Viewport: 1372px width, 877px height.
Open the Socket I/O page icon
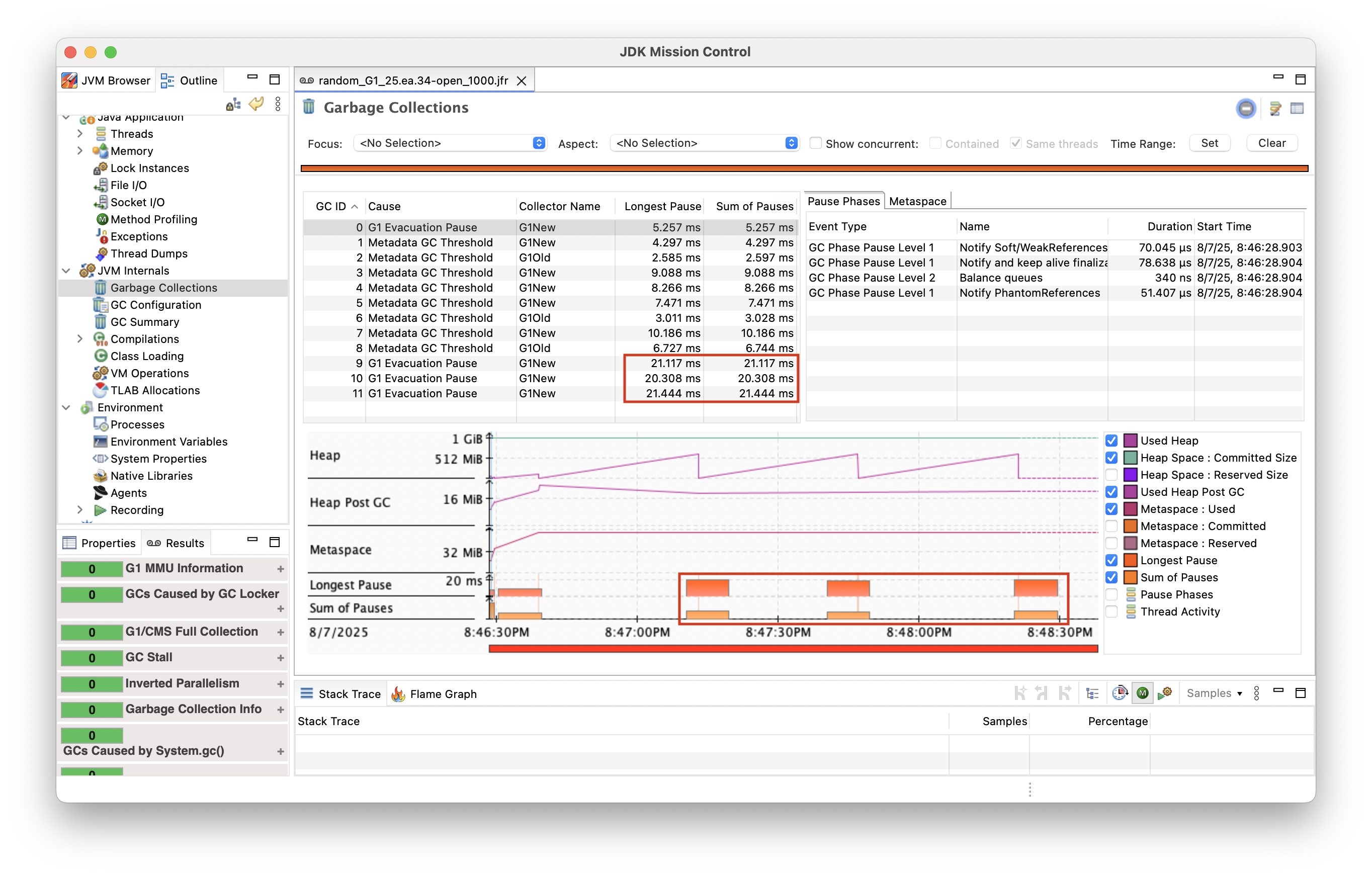click(x=101, y=202)
